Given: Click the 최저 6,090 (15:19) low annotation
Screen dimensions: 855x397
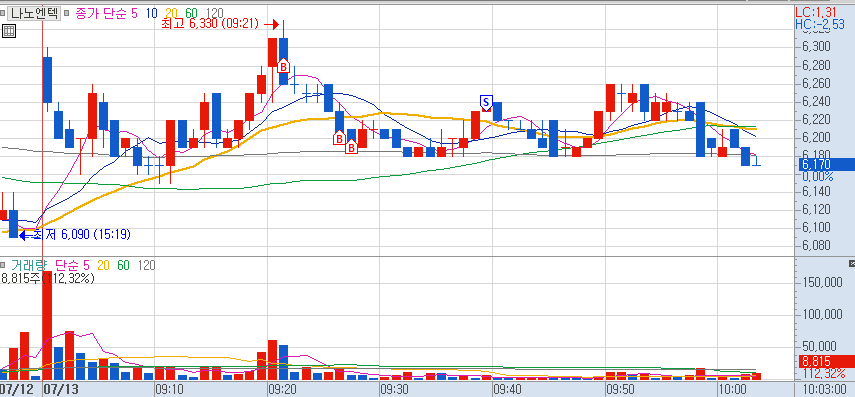Looking at the screenshot, I should (82, 234).
